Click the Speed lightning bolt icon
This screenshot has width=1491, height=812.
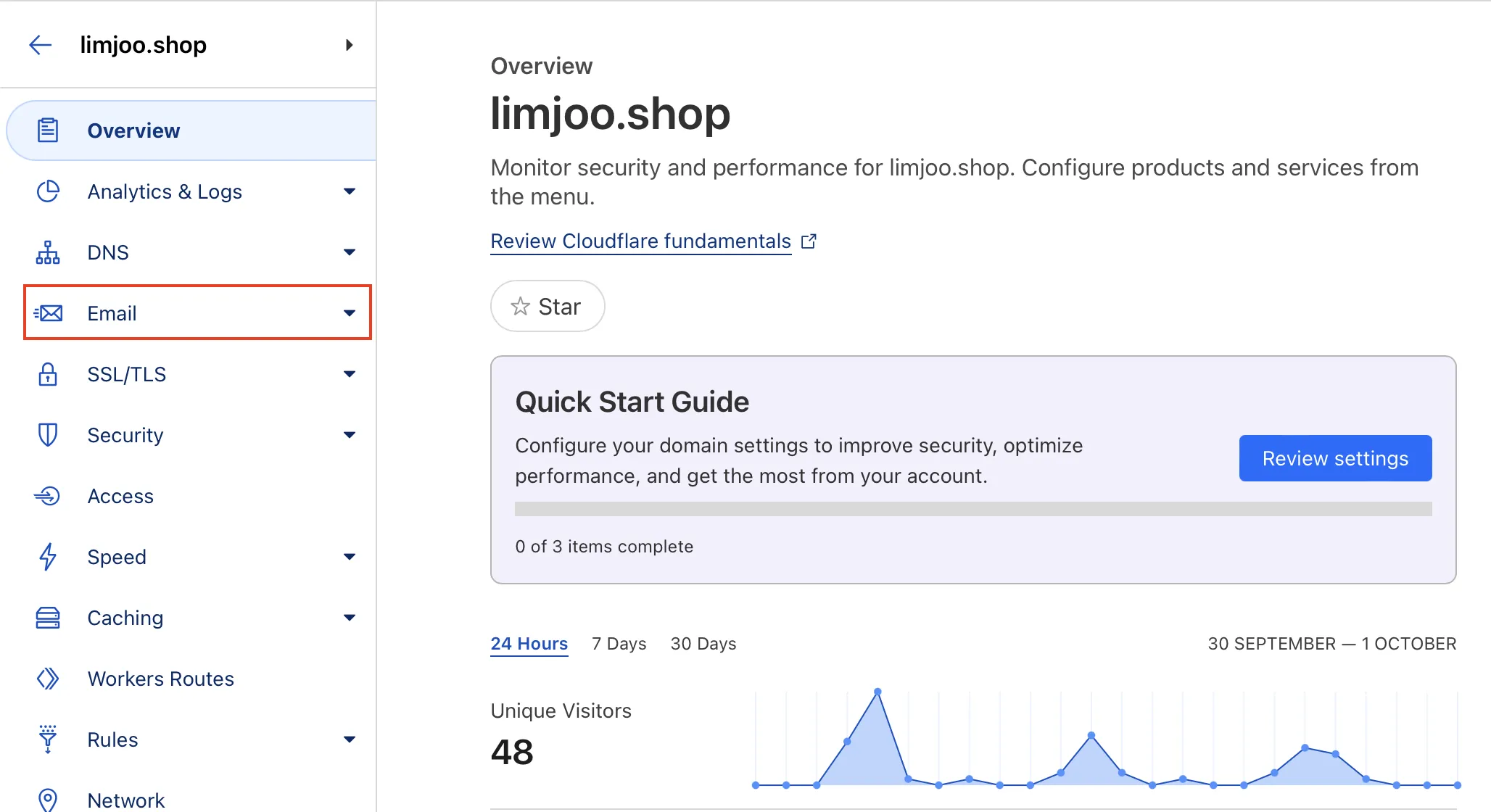click(48, 557)
